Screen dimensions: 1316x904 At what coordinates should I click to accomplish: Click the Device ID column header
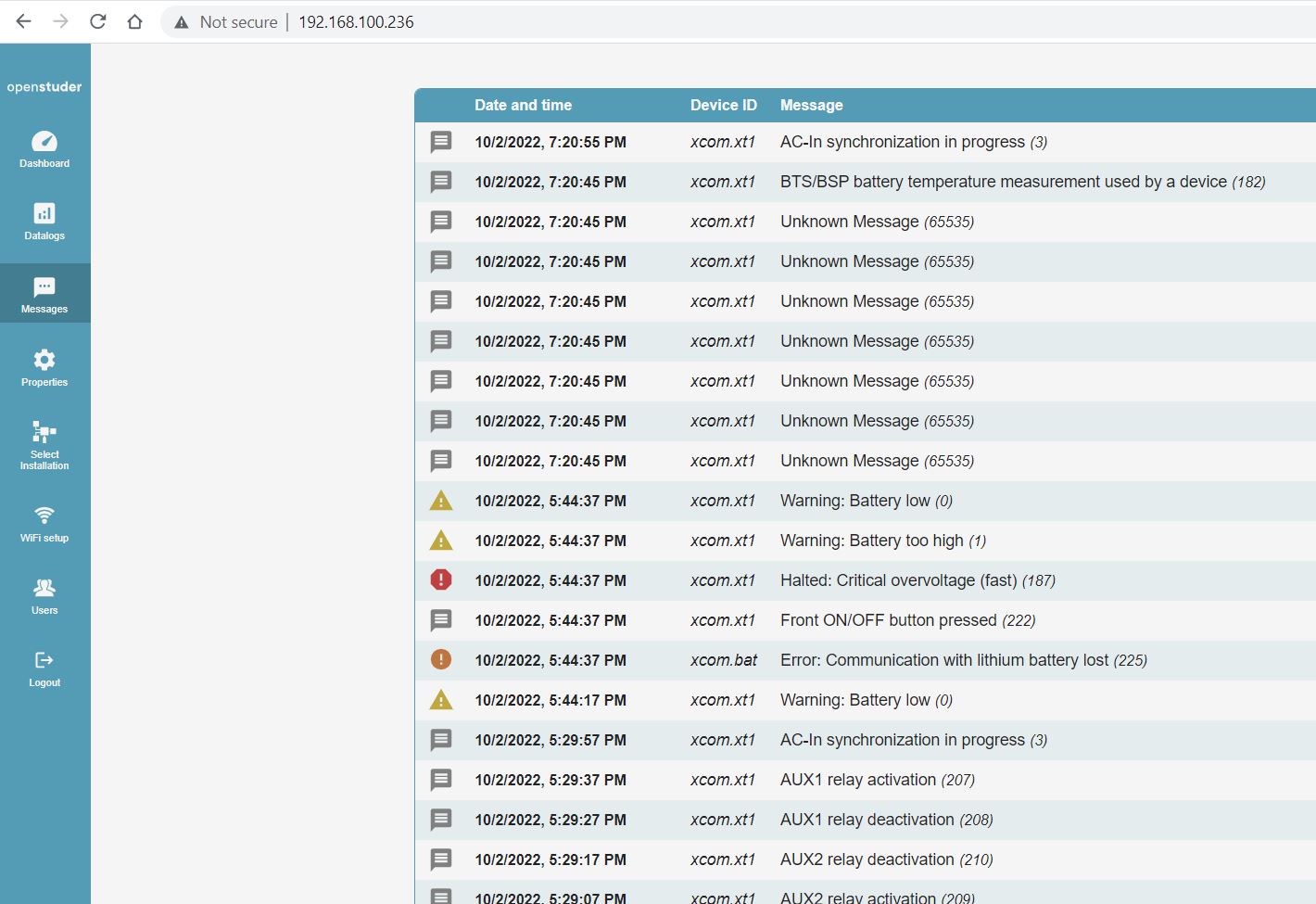(723, 106)
